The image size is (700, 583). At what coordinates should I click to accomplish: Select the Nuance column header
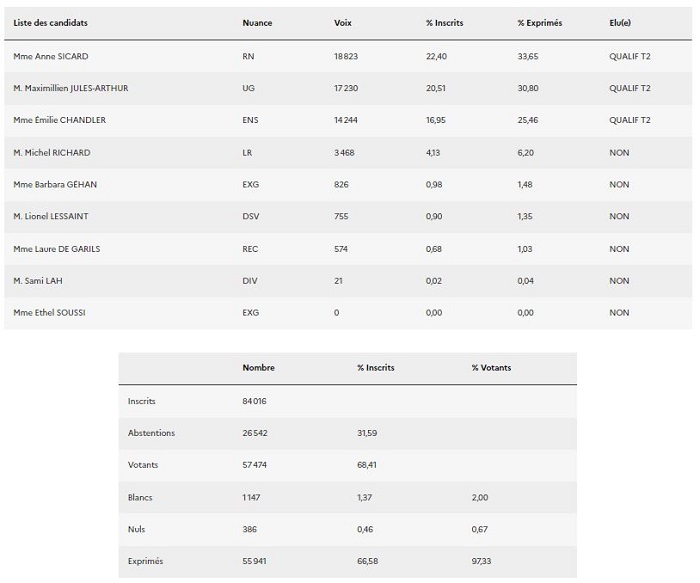[257, 23]
